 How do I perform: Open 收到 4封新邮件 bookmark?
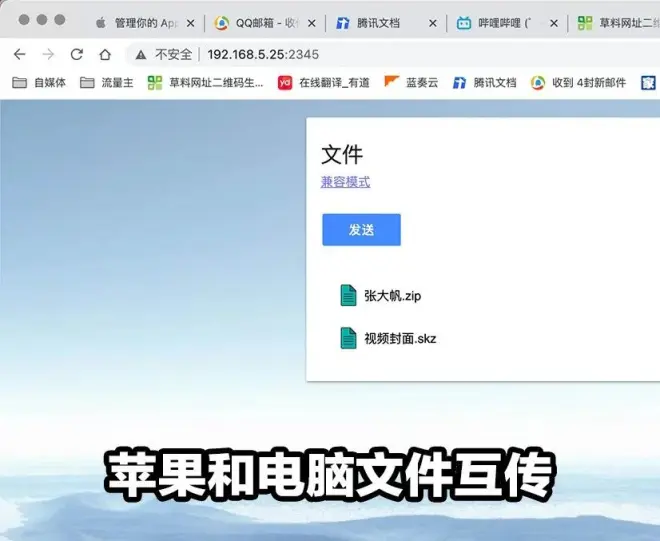pyautogui.click(x=580, y=83)
